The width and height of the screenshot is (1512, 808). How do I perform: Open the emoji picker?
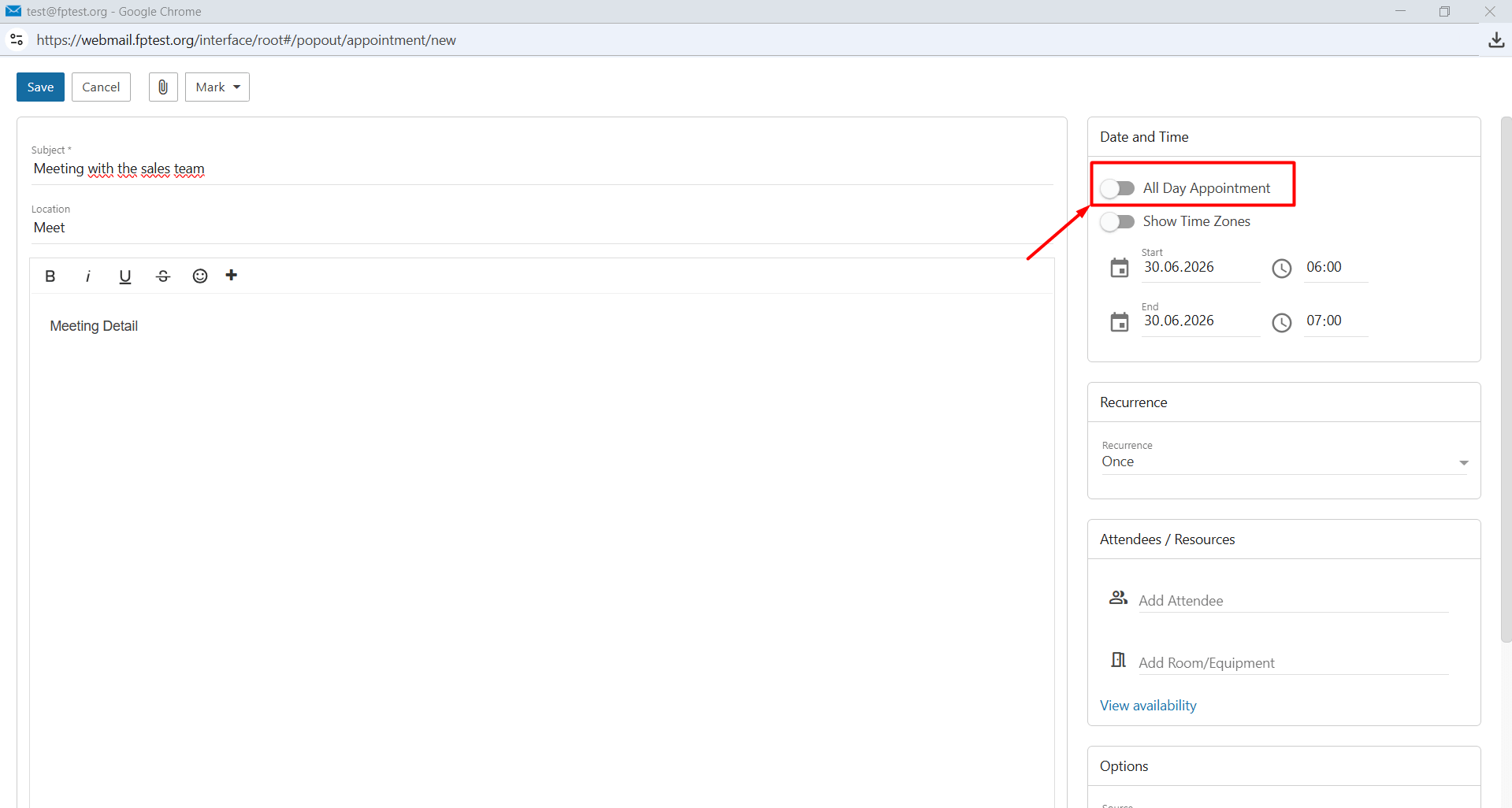200,276
